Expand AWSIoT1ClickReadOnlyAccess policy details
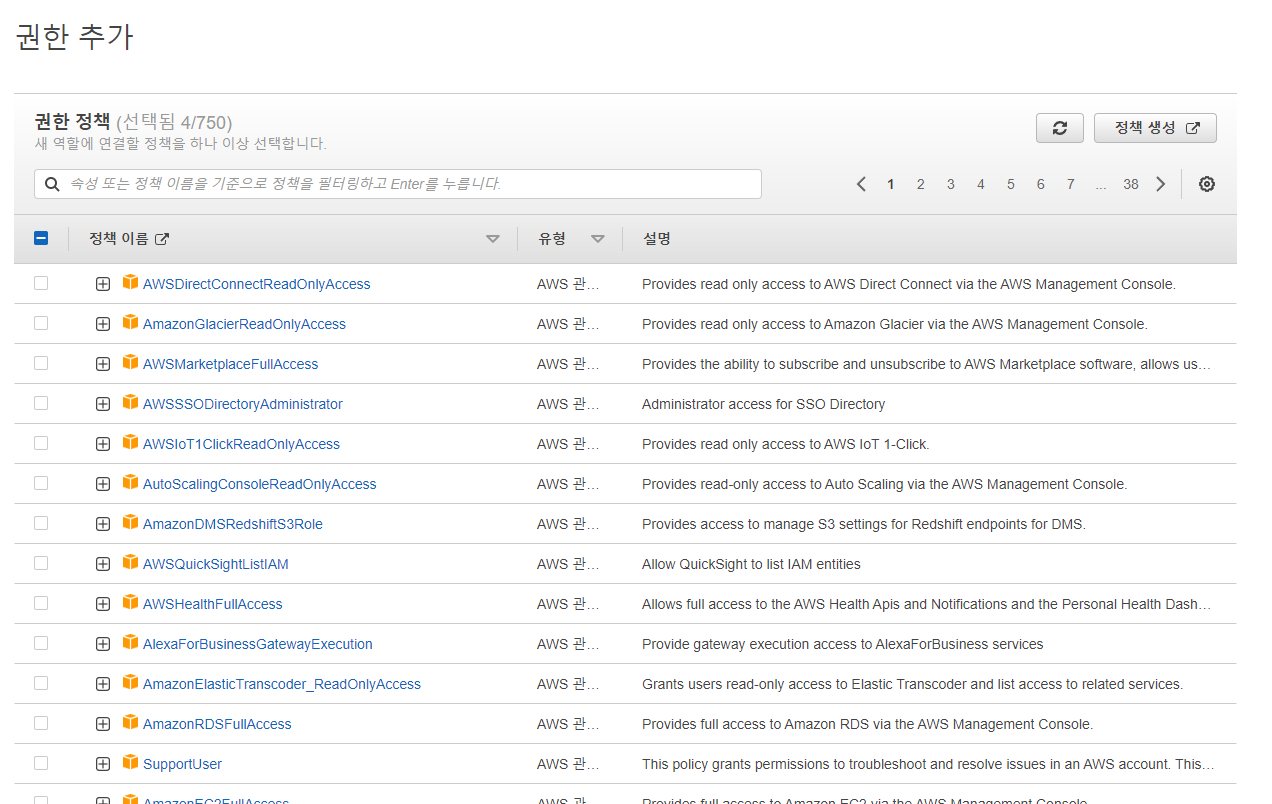The width and height of the screenshot is (1272, 804). (x=103, y=444)
